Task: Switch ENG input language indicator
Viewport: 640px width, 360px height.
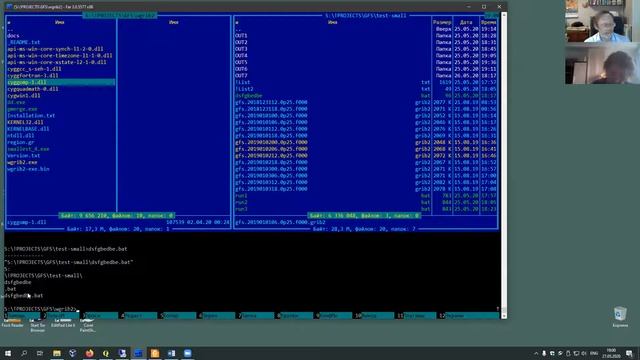Action: tap(594, 353)
